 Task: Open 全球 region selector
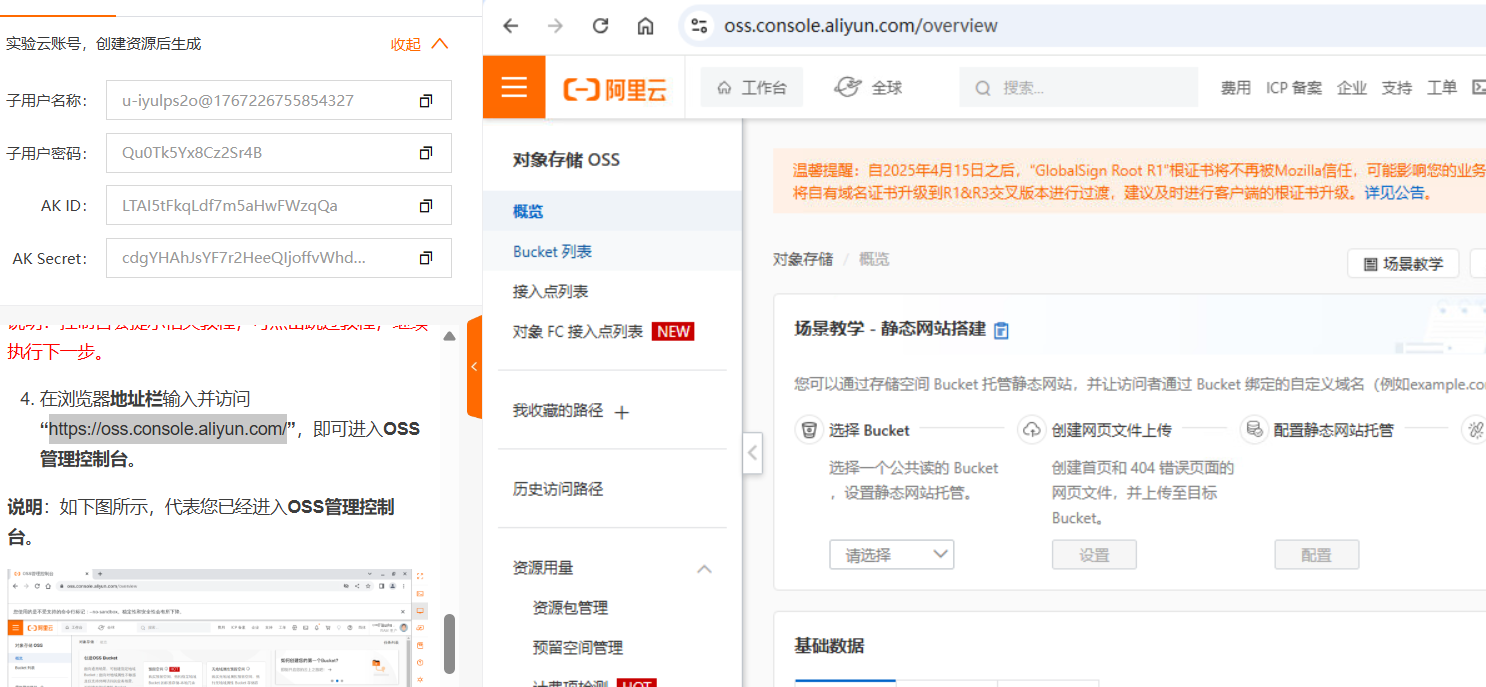click(x=868, y=88)
